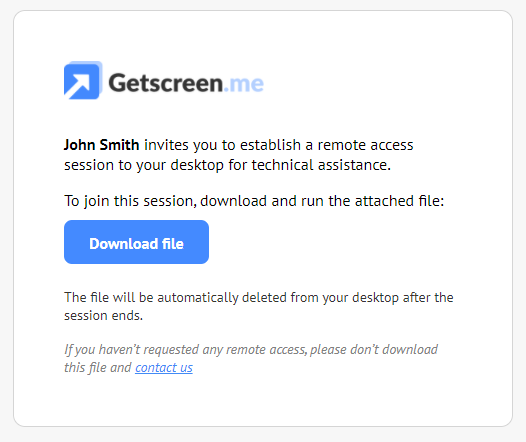Open the "contact us" link
Screen dimensions: 526x442
[x=164, y=368]
